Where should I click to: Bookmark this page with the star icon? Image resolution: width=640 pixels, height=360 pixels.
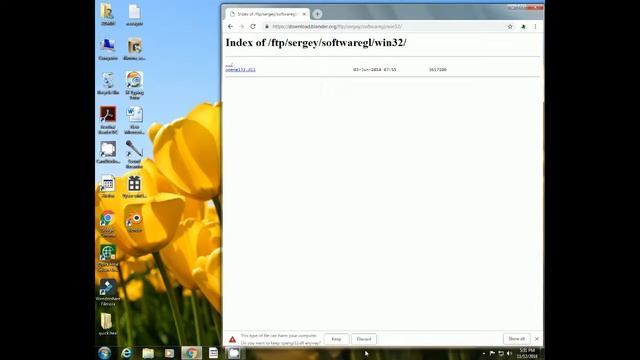pos(510,27)
